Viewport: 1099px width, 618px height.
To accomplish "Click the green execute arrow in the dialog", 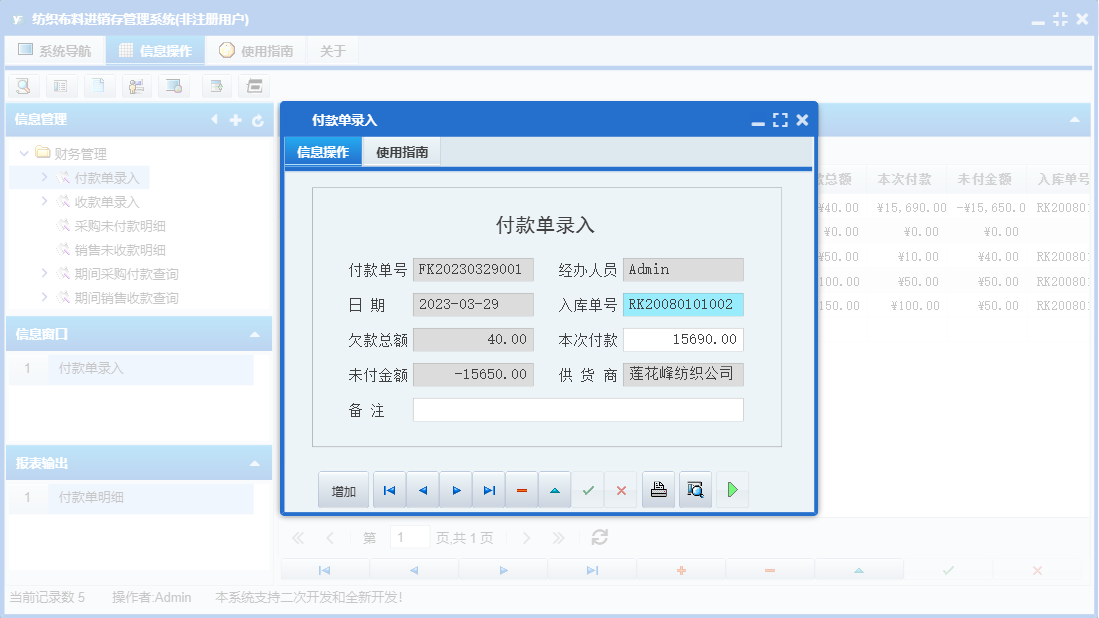I will tap(732, 489).
